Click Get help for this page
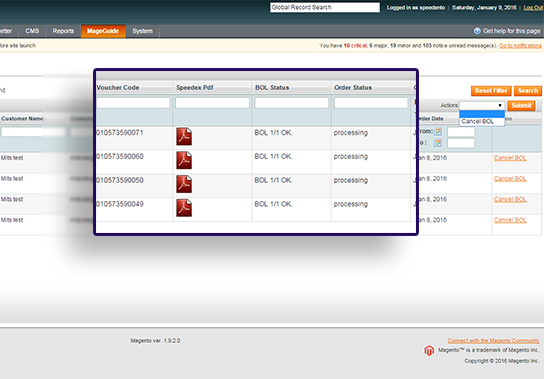Viewport: 544px width, 379px height. (x=511, y=31)
